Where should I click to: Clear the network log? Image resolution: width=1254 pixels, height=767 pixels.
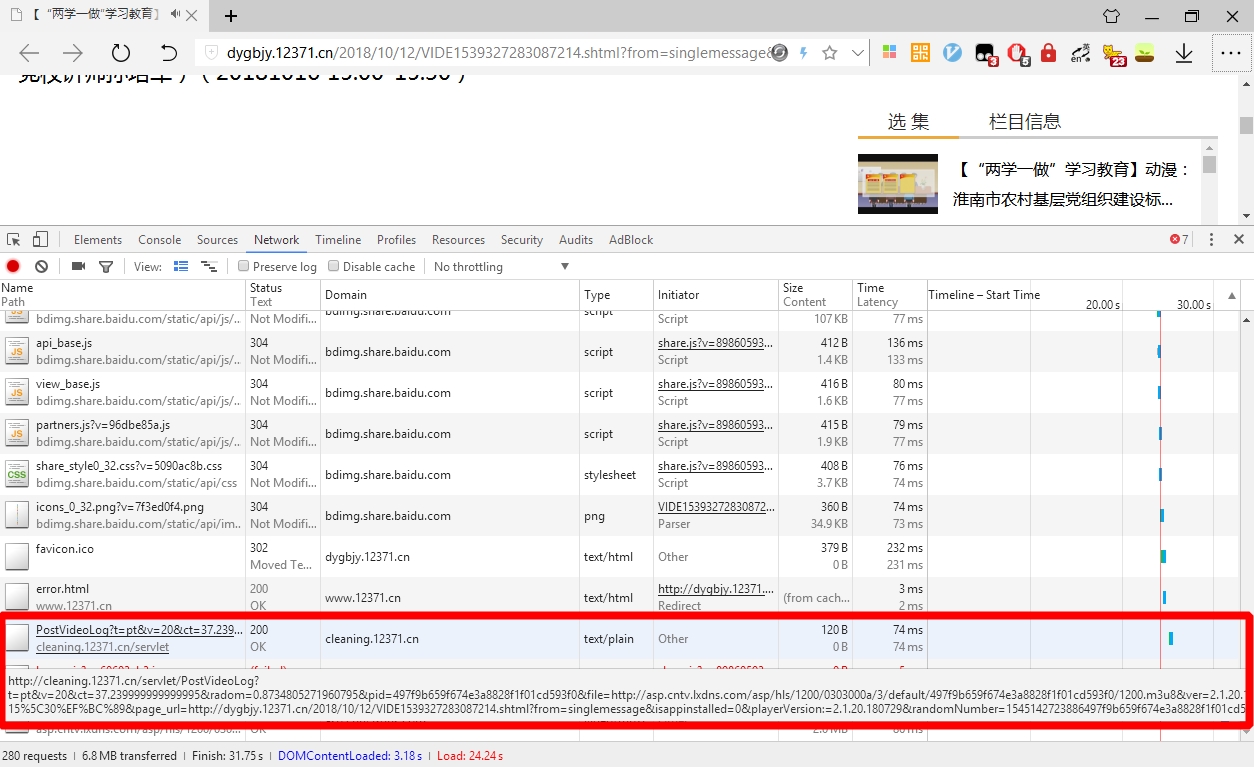pos(41,267)
